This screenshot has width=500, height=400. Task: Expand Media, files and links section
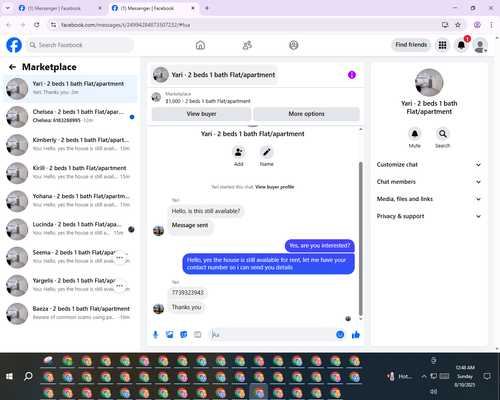[429, 199]
